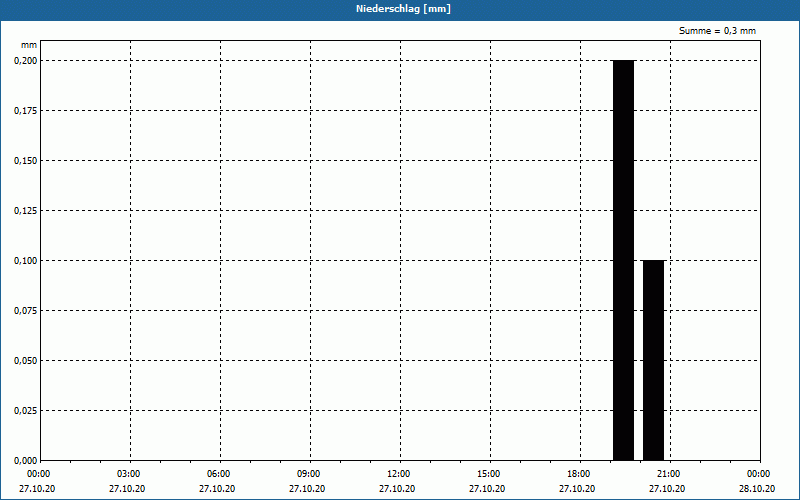This screenshot has width=800, height=500.
Task: Click the 0,000 y-axis value
Action: point(26,461)
